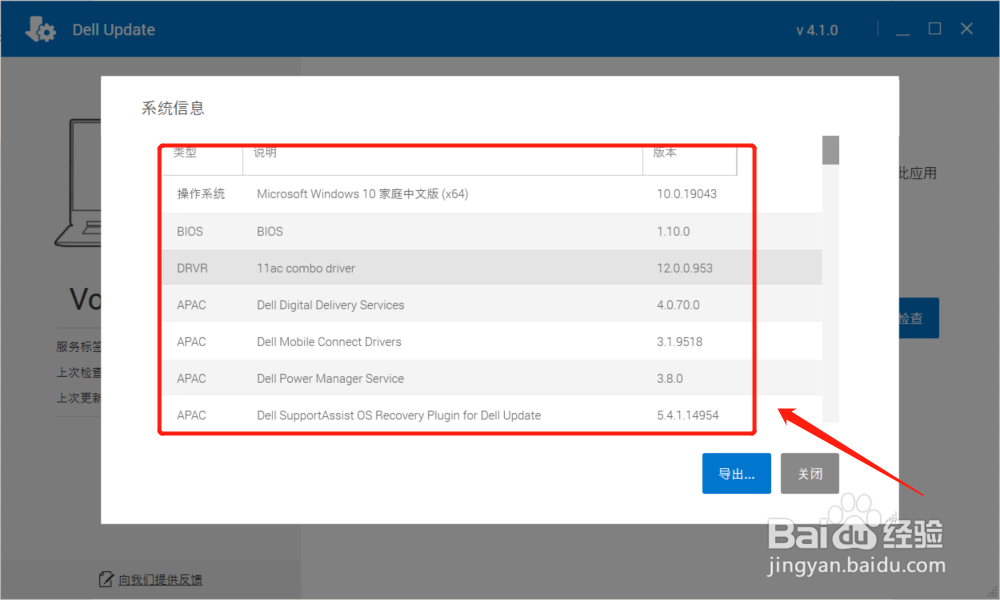Click version value 1.10.0
The height and width of the screenshot is (600, 1000).
point(673,231)
